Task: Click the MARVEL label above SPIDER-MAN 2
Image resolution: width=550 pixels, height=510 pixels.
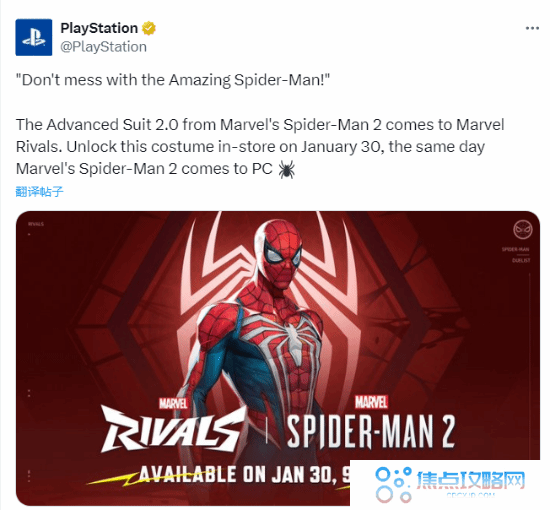Action: click(x=371, y=402)
